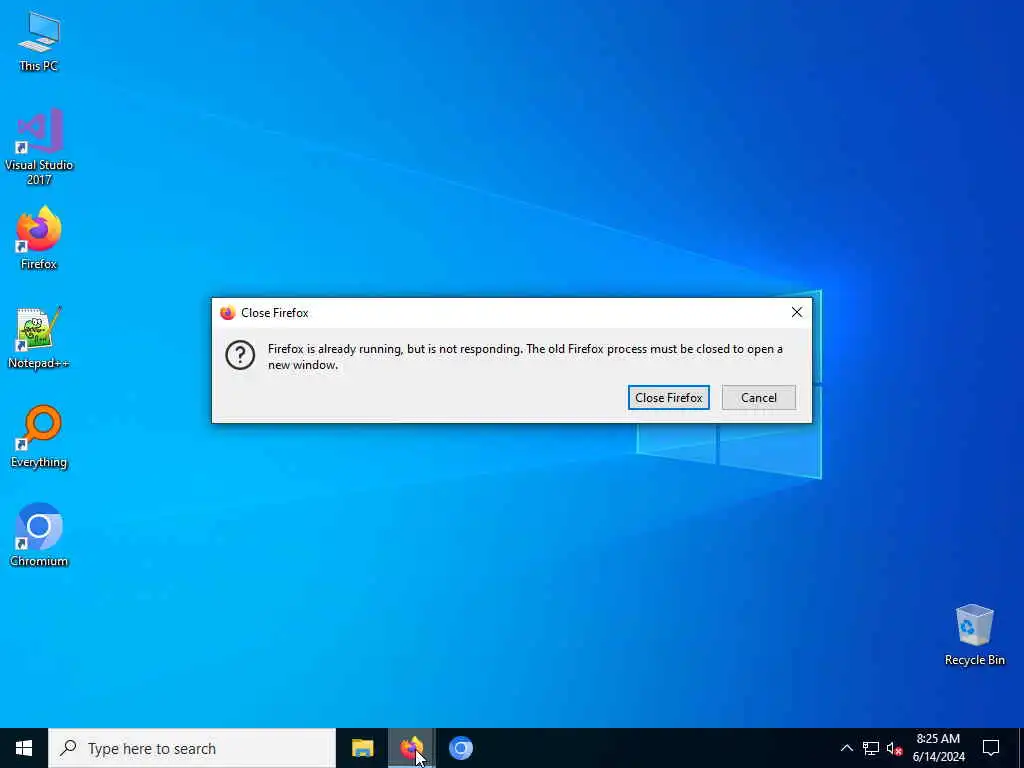
Task: Open the Action Center notifications icon
Action: pyautogui.click(x=991, y=748)
